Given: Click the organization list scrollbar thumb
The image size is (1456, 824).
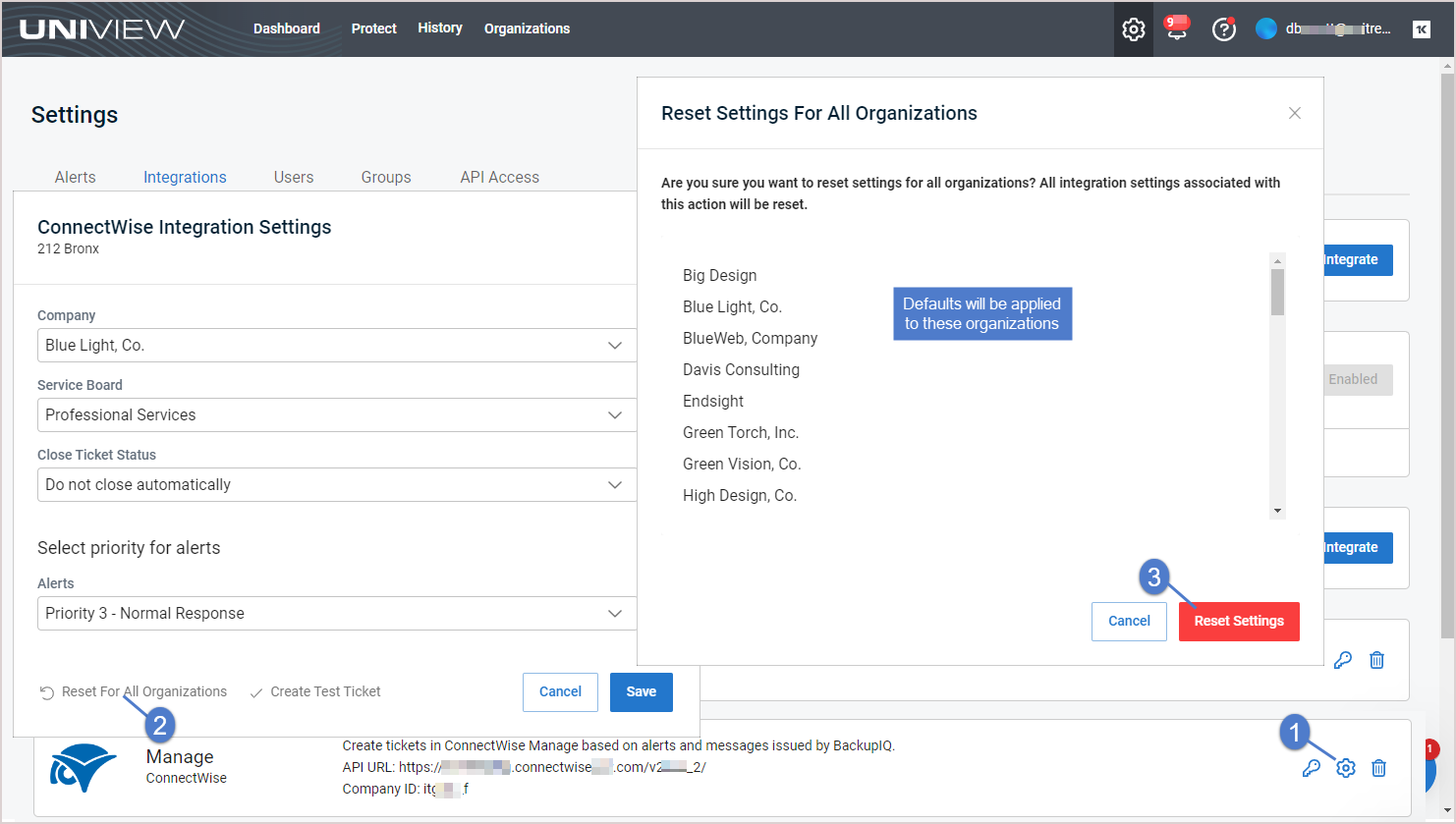Looking at the screenshot, I should click(1278, 292).
